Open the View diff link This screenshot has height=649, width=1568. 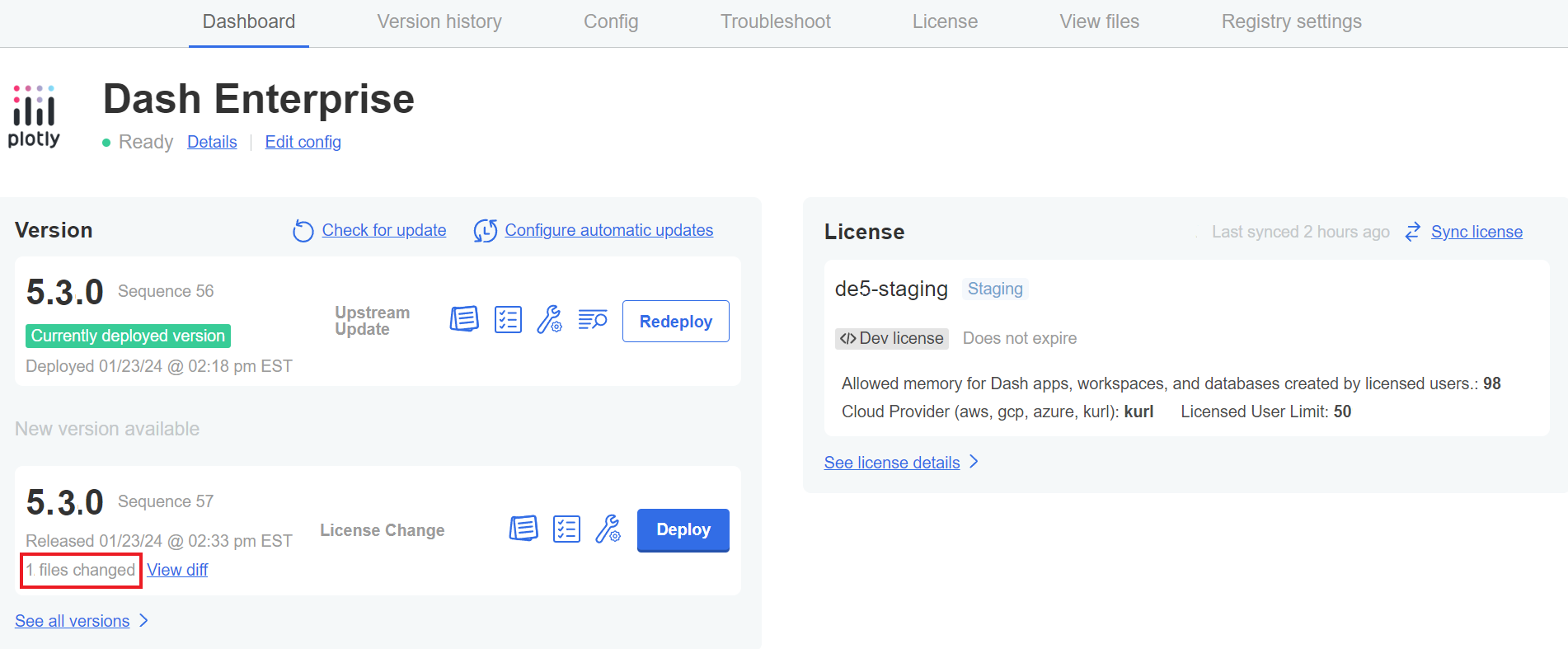coord(177,570)
